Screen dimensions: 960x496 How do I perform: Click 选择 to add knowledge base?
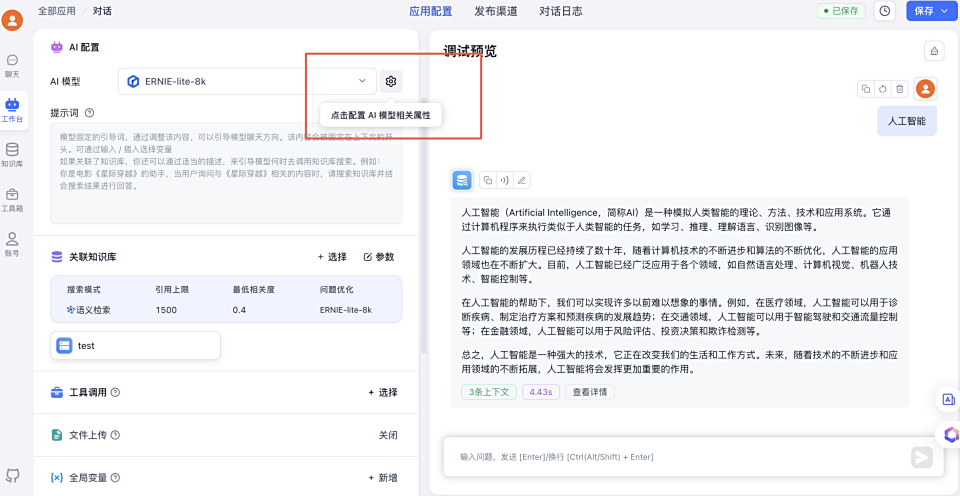coord(332,257)
